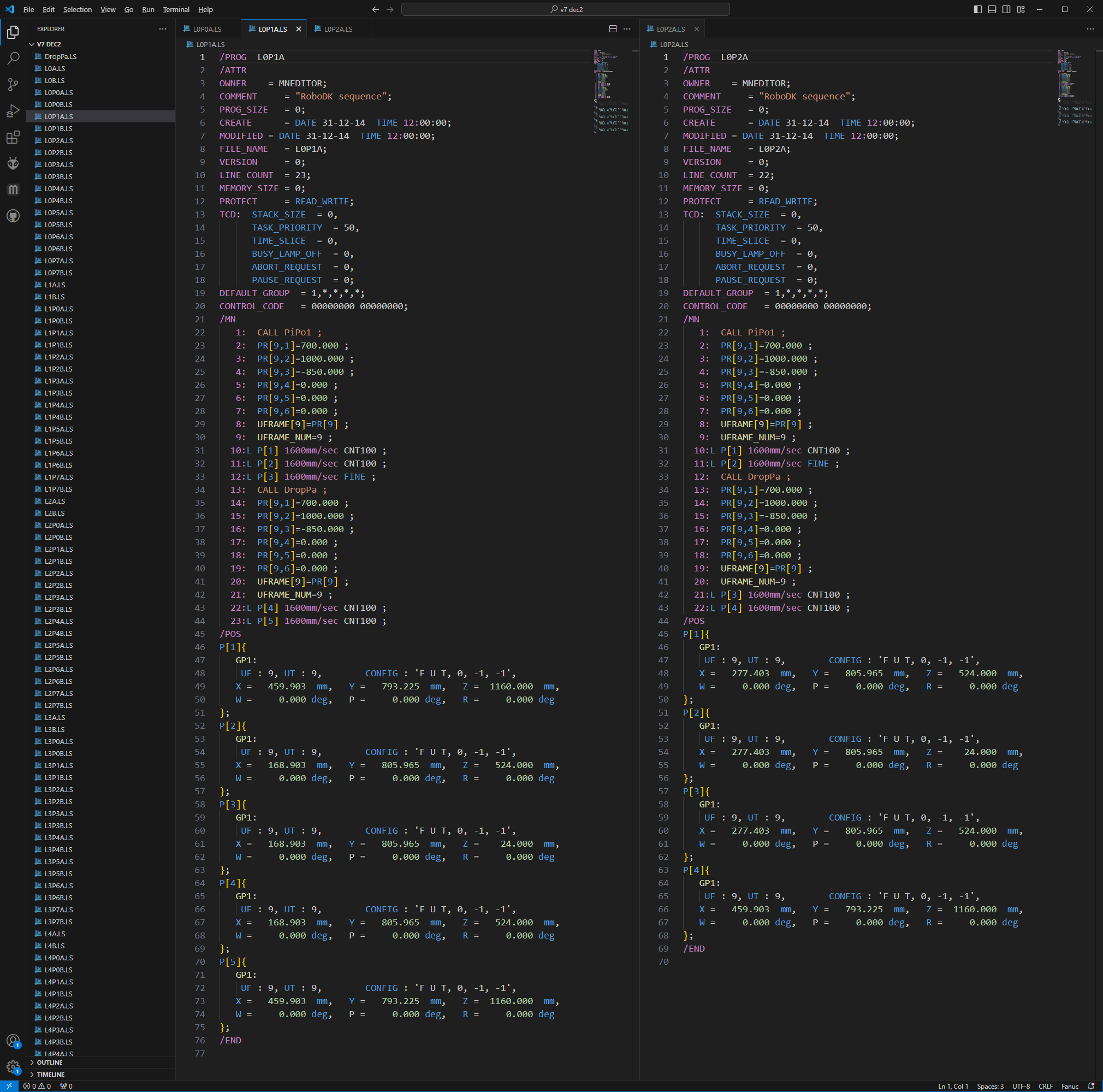Expand the OUTLINE section
This screenshot has width=1103, height=1092.
coord(50,1063)
